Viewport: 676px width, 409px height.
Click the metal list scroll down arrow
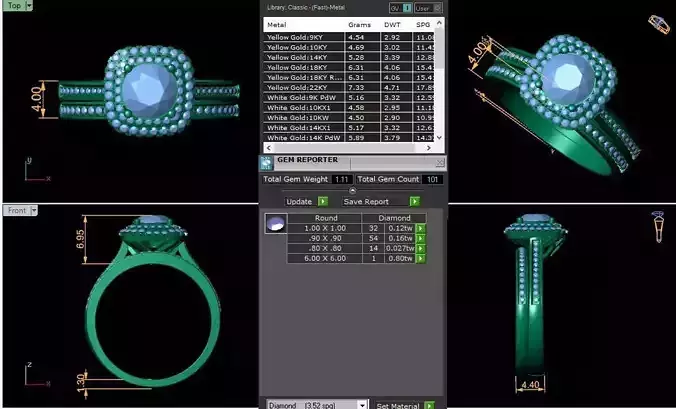pos(439,137)
